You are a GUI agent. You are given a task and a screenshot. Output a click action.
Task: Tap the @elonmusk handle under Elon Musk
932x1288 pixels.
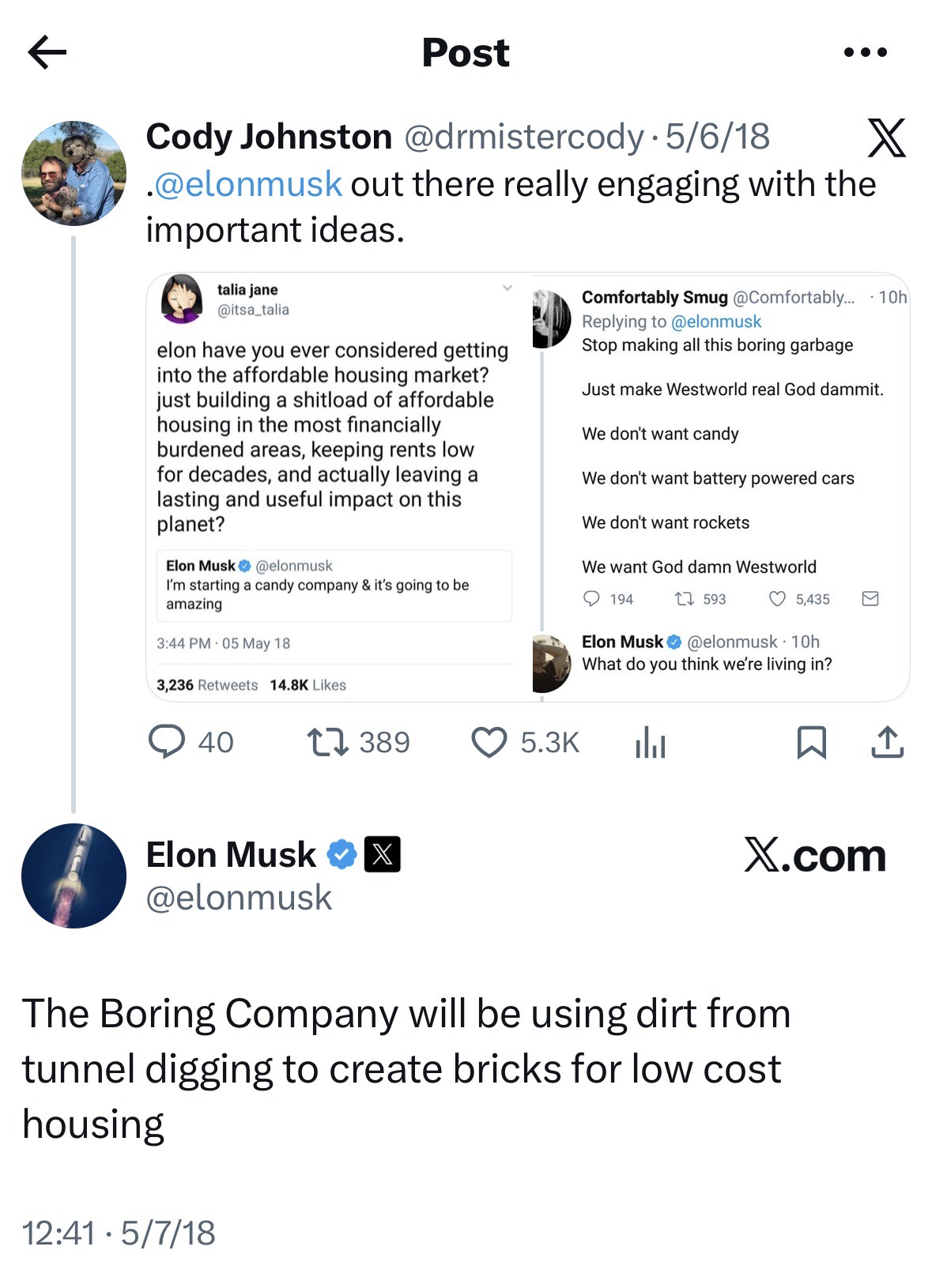[x=239, y=898]
